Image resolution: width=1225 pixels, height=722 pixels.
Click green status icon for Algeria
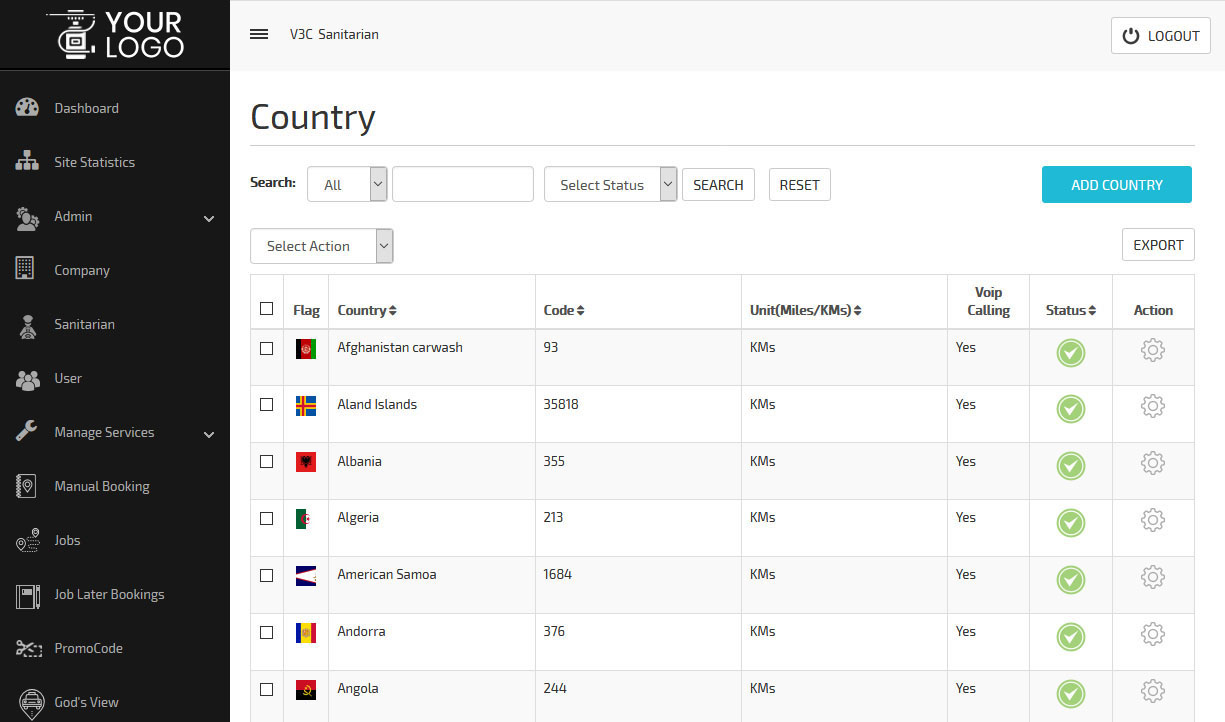(1071, 523)
